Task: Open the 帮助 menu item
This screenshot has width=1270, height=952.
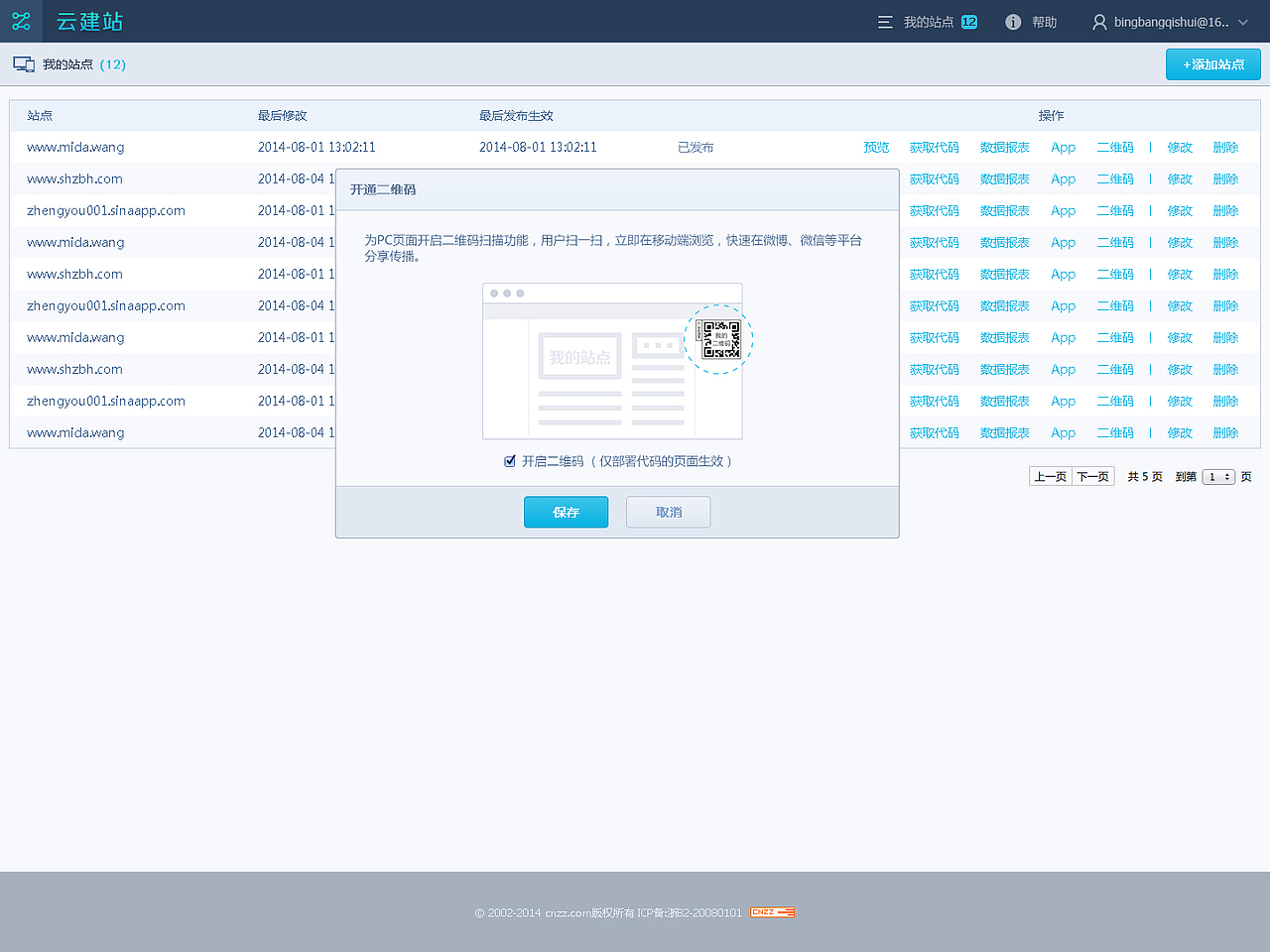Action: click(1044, 22)
